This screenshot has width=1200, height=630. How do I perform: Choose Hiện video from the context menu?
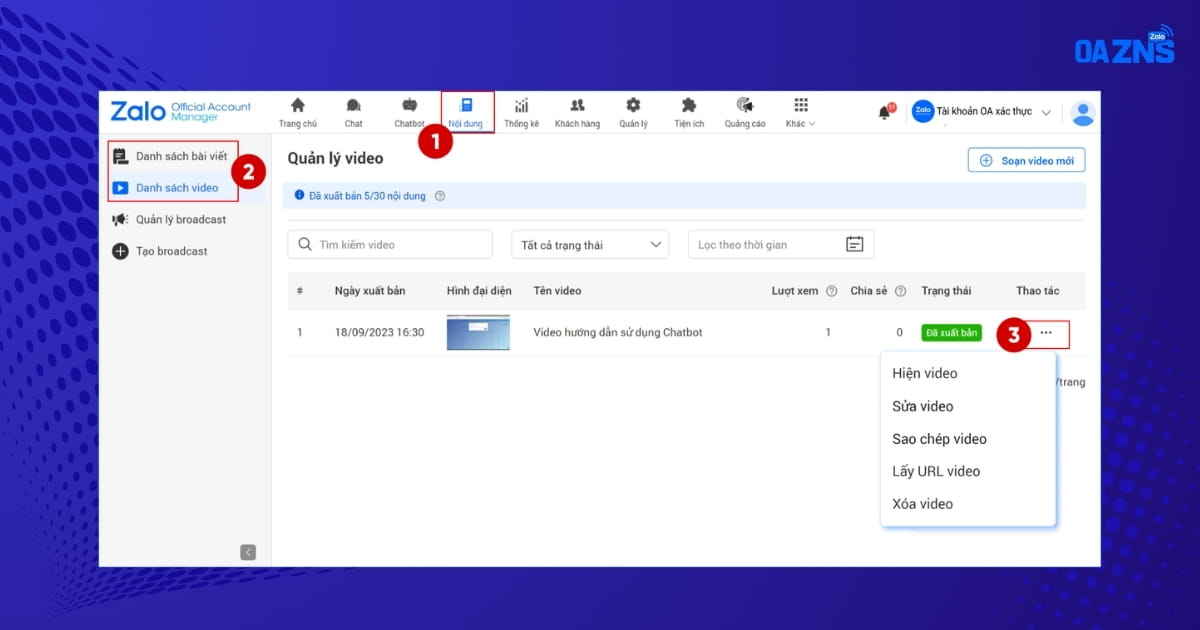pyautogui.click(x=925, y=373)
